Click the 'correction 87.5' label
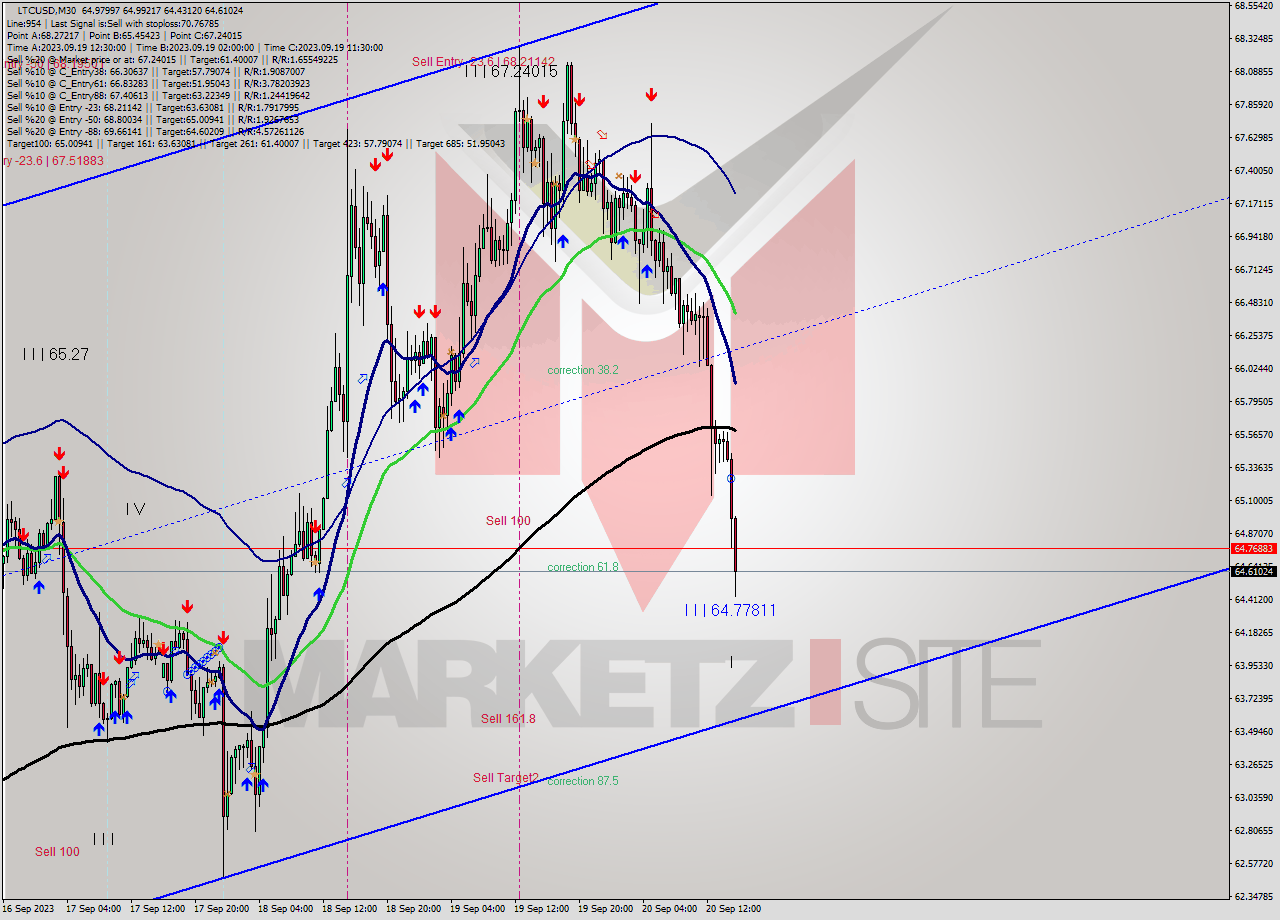1280x920 pixels. (583, 781)
